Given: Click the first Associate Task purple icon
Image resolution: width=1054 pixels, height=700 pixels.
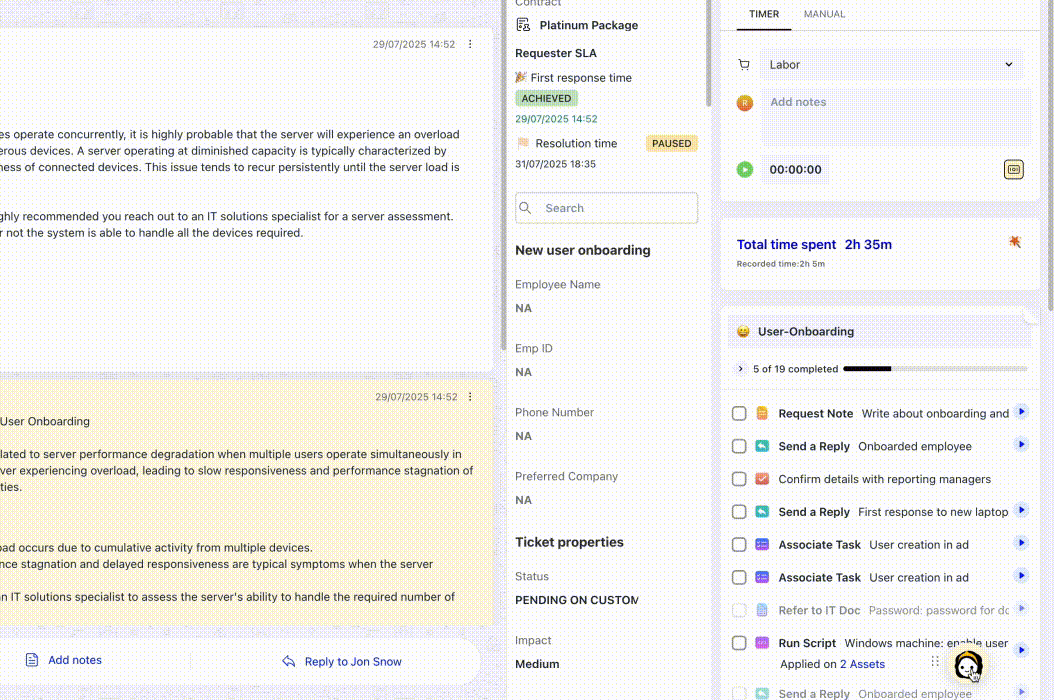Looking at the screenshot, I should (762, 545).
